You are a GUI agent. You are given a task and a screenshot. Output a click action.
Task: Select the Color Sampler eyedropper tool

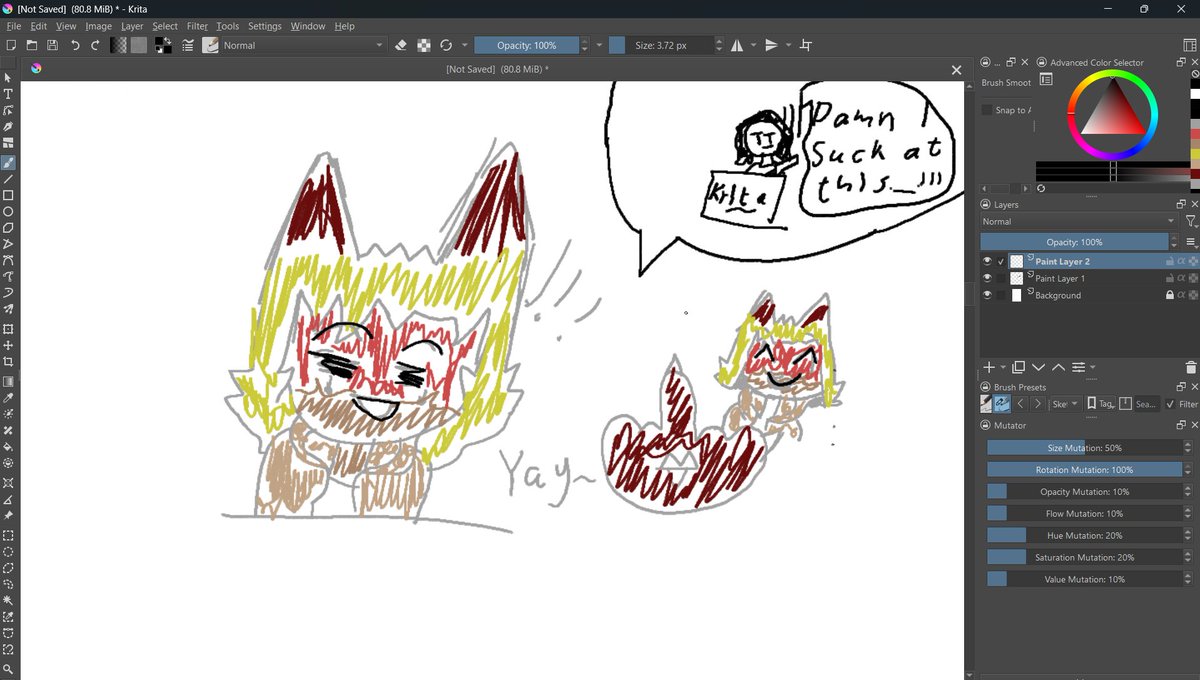(x=8, y=398)
